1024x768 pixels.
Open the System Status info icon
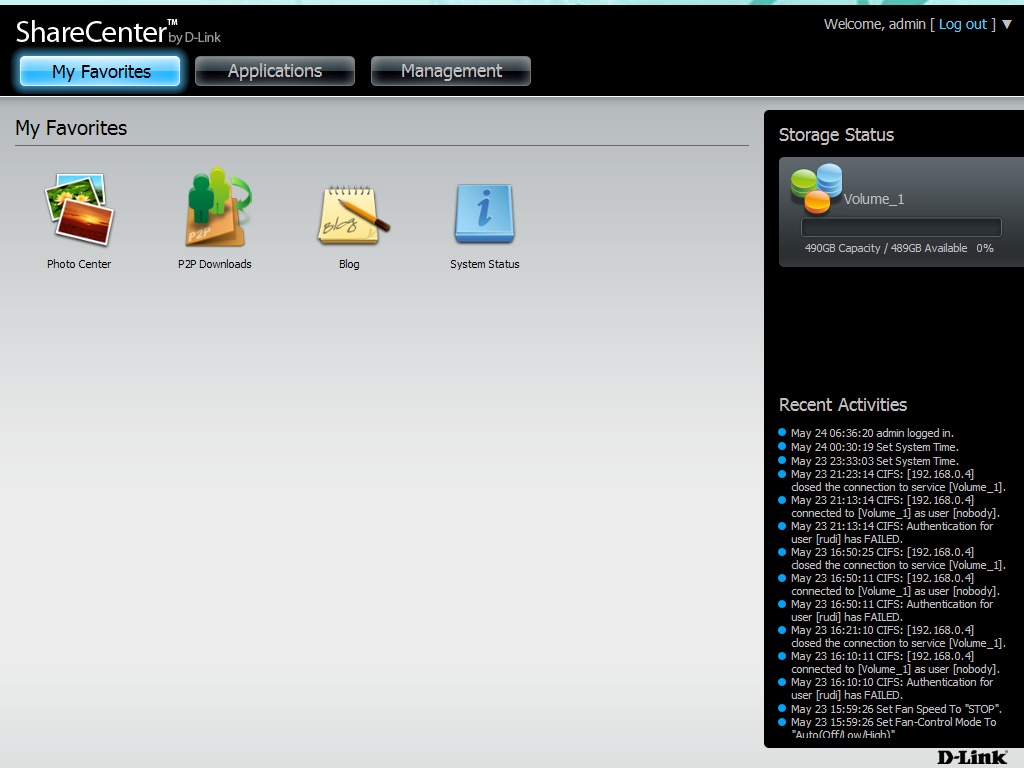coord(485,213)
